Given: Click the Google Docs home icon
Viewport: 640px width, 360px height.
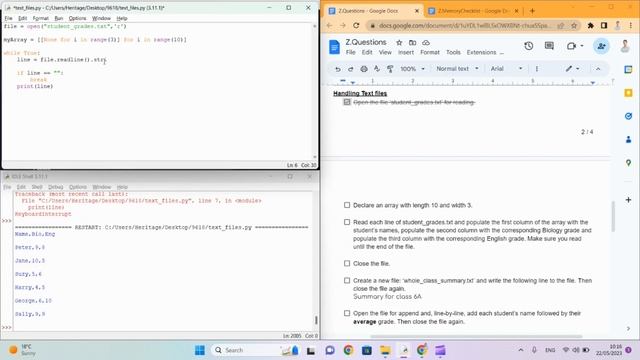Looking at the screenshot, I should pyautogui.click(x=334, y=47).
